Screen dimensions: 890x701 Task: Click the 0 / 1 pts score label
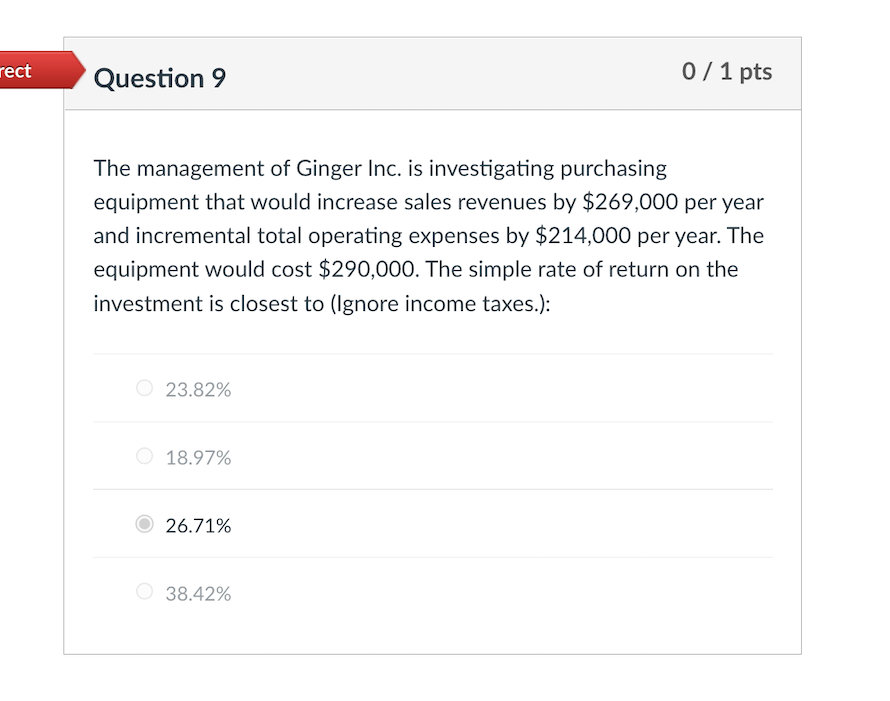pyautogui.click(x=727, y=71)
